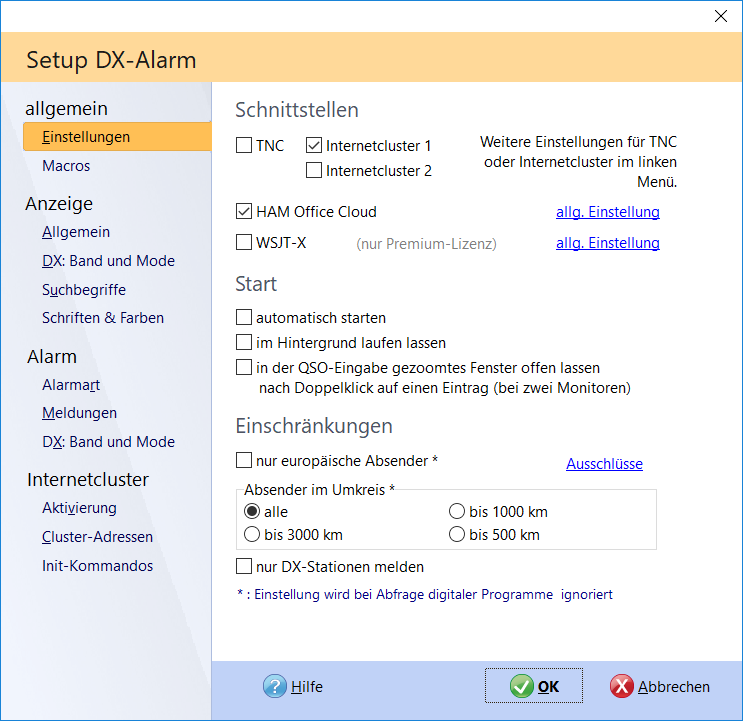Open Alarmart settings page
743x721 pixels.
point(71,385)
